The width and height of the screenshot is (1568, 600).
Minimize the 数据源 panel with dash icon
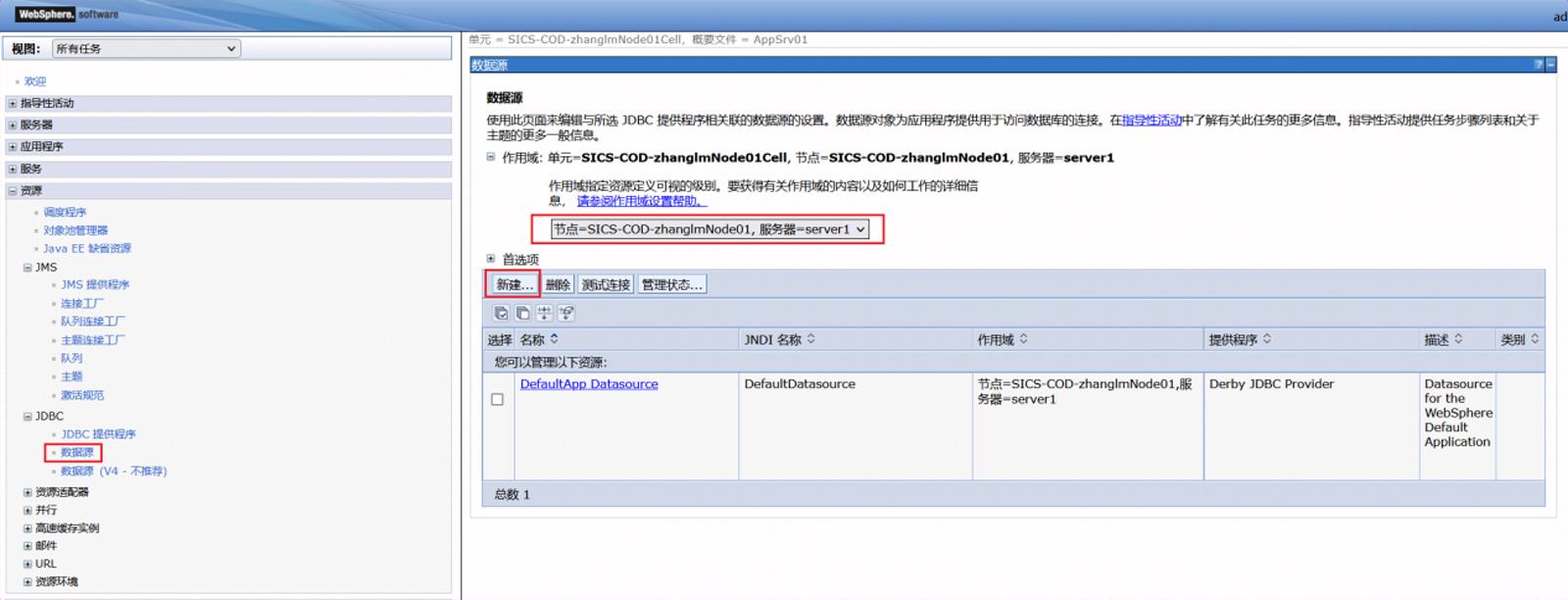pos(1550,65)
